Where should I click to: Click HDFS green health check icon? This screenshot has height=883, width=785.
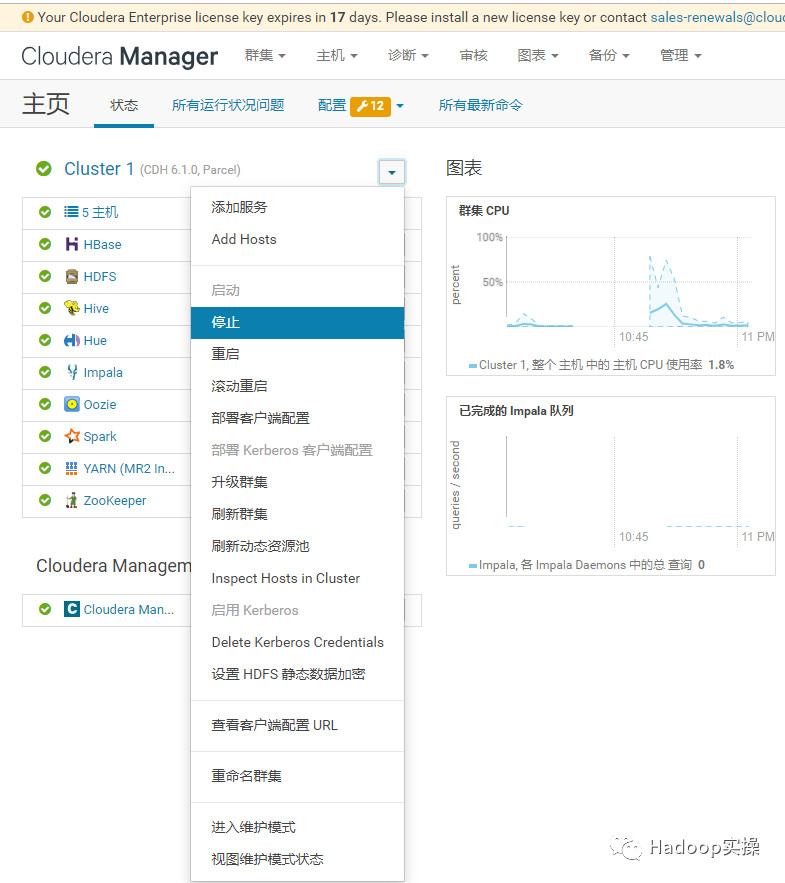click(45, 276)
